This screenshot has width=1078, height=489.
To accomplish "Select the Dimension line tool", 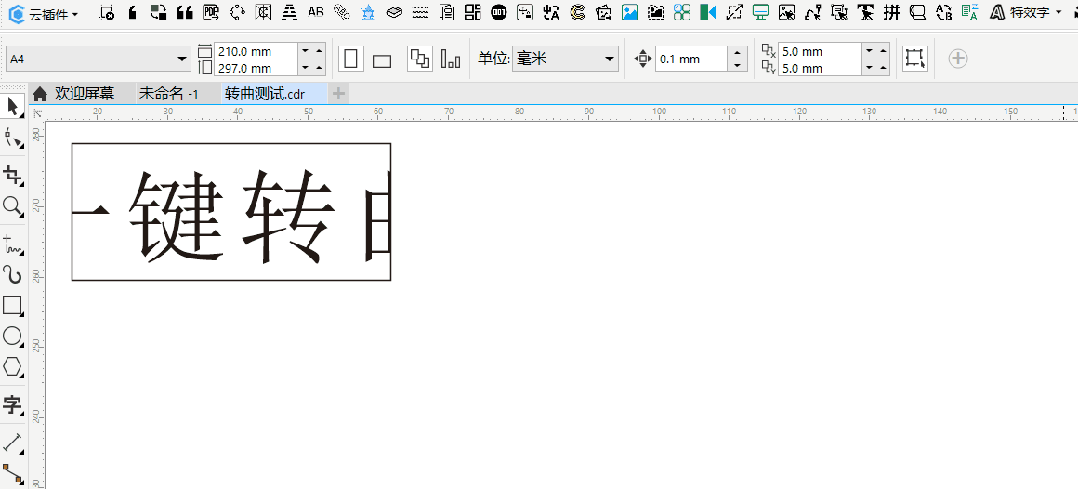I will coord(12,442).
